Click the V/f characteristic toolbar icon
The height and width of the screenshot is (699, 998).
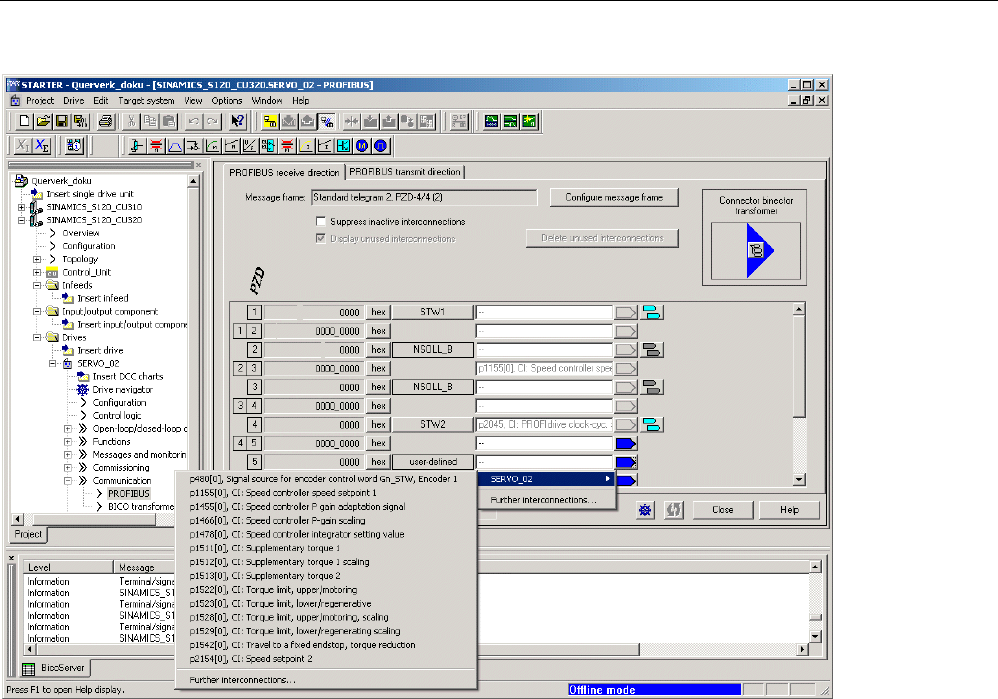coord(250,146)
